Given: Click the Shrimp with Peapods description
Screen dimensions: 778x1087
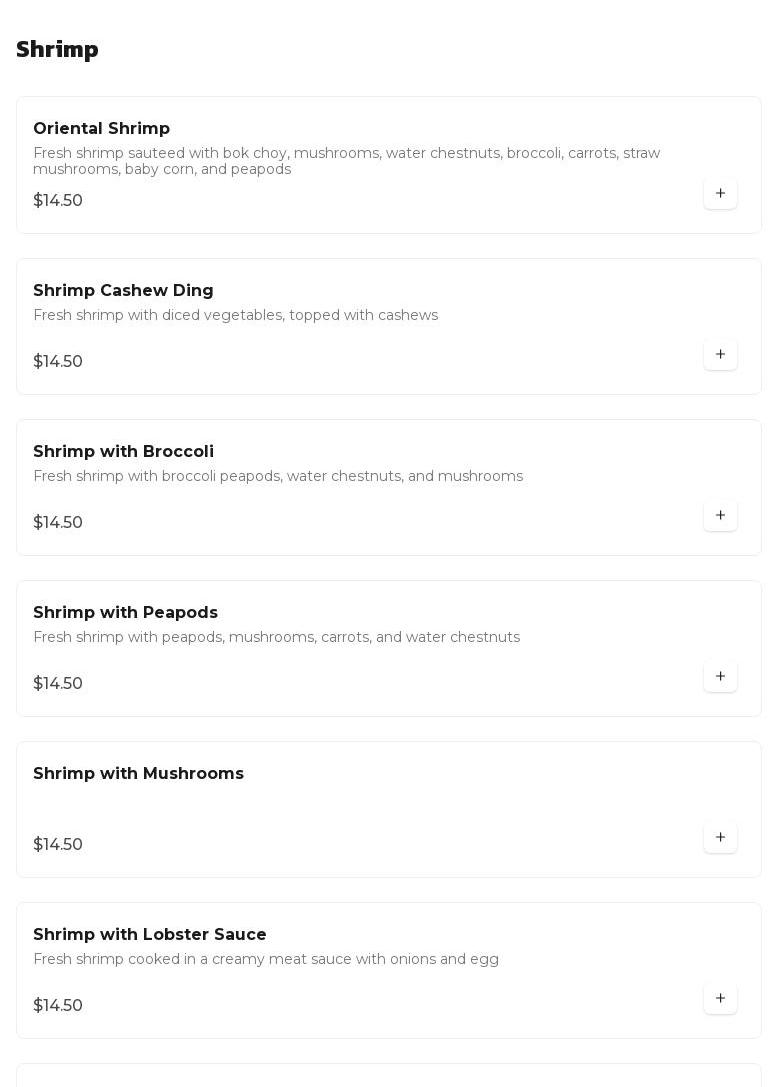Looking at the screenshot, I should tap(276, 638).
